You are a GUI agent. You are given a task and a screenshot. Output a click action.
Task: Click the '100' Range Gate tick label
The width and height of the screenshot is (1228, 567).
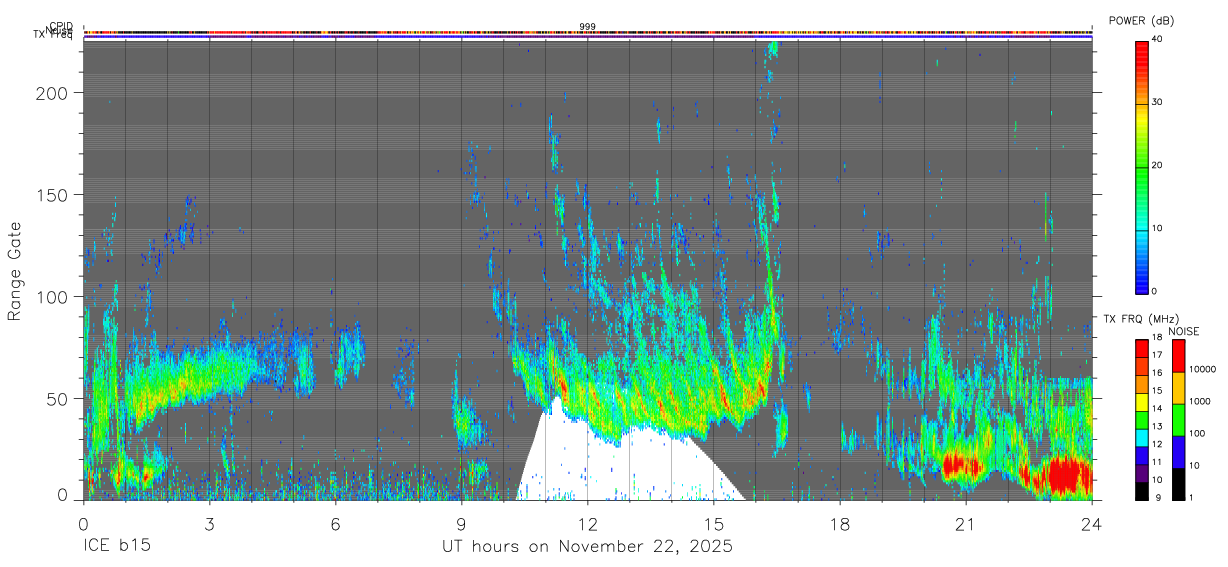tap(53, 296)
